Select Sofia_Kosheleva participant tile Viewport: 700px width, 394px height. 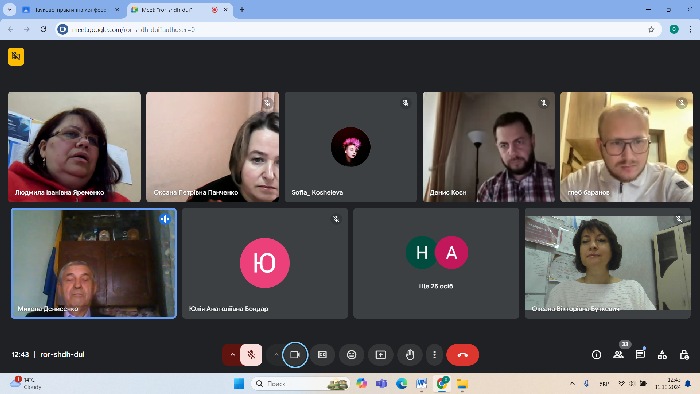coord(351,147)
